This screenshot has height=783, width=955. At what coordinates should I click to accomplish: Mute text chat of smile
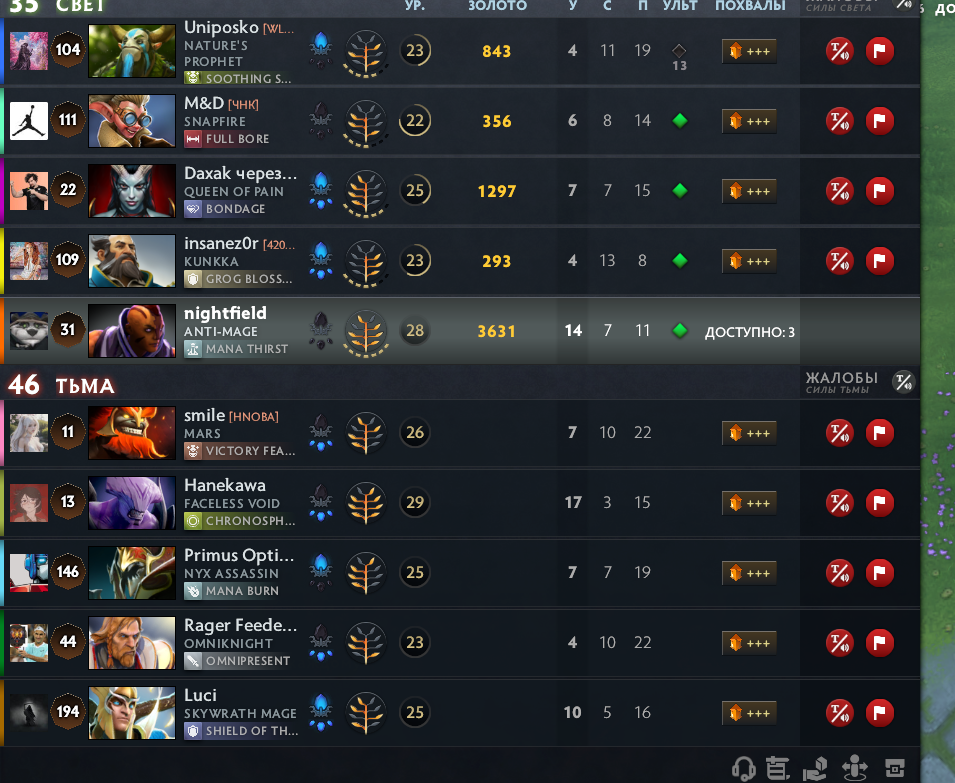pyautogui.click(x=839, y=433)
